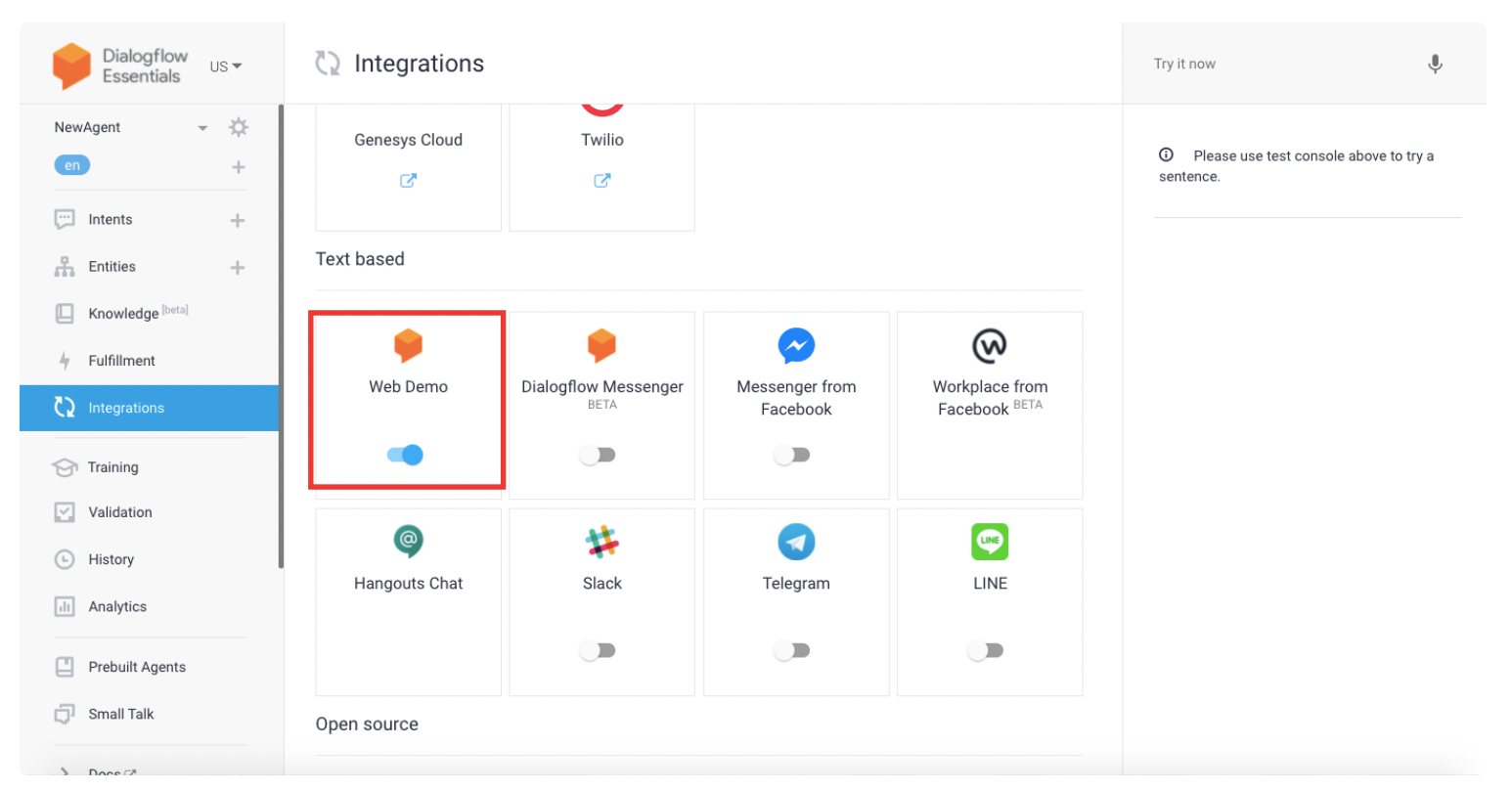Disable the Web Demo toggle
The height and width of the screenshot is (790, 1512).
pyautogui.click(x=405, y=455)
